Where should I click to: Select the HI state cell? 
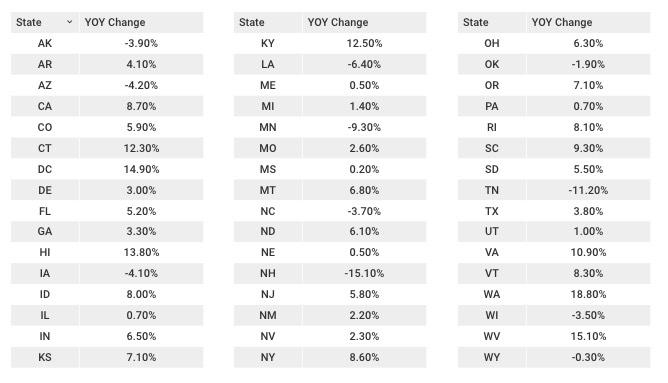[x=45, y=252]
